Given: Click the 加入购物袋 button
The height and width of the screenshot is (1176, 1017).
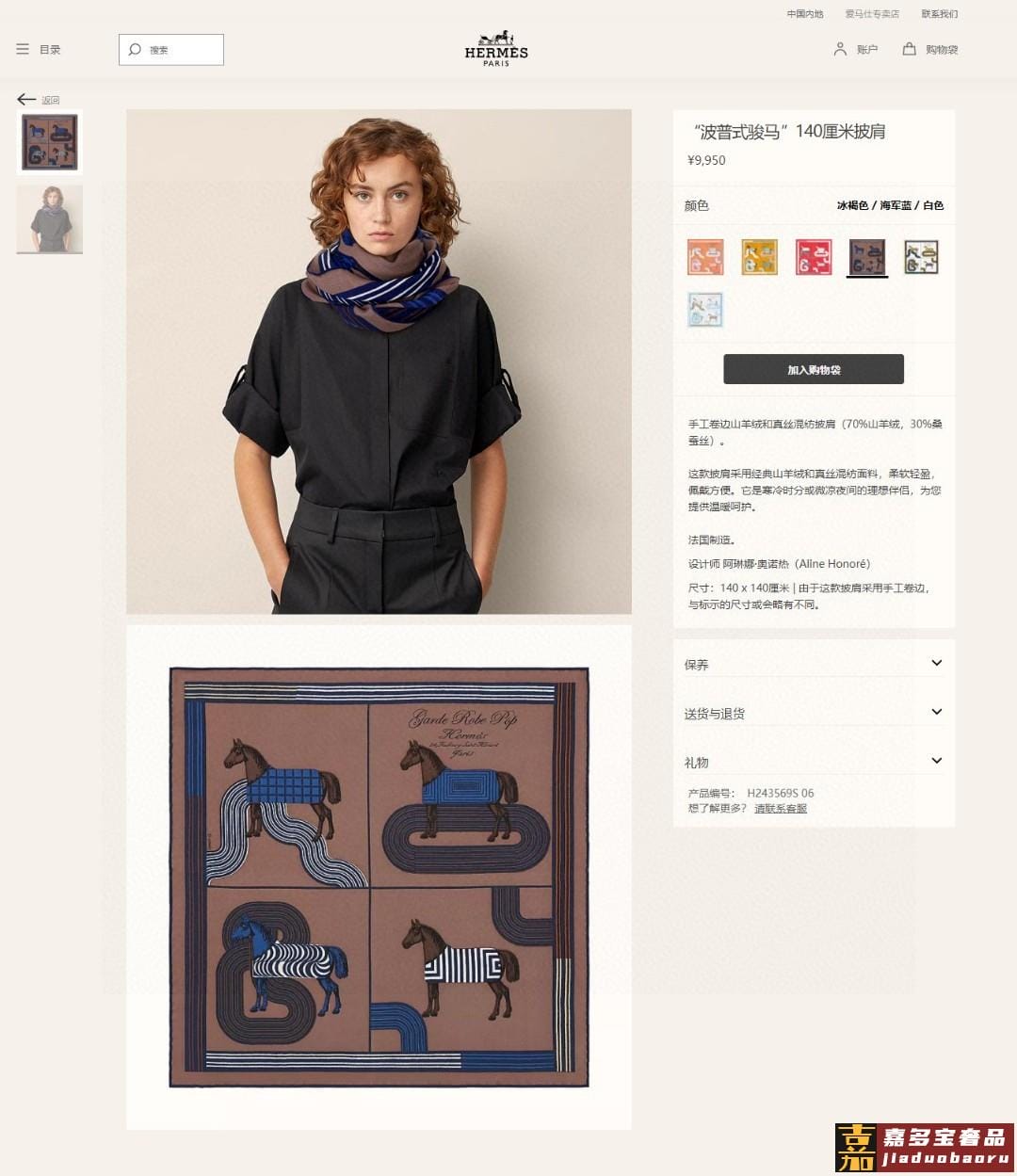Looking at the screenshot, I should (814, 369).
